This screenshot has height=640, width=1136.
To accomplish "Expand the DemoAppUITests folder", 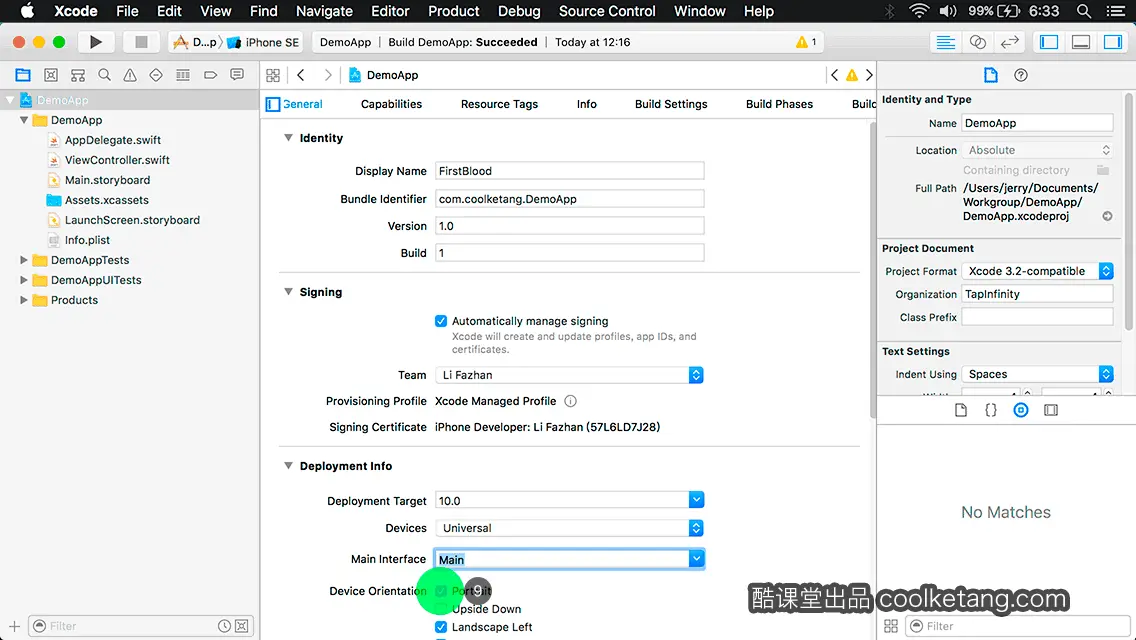I will (x=23, y=280).
